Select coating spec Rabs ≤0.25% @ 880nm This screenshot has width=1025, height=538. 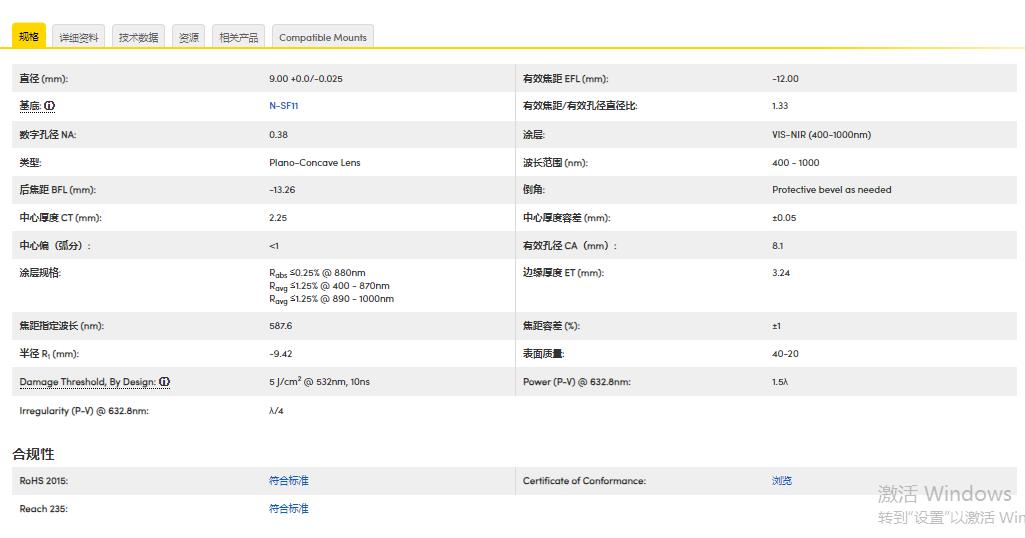pos(317,273)
